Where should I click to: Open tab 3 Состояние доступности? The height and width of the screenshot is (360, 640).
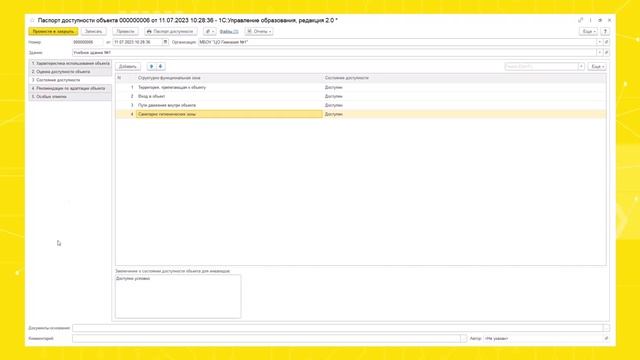70,80
